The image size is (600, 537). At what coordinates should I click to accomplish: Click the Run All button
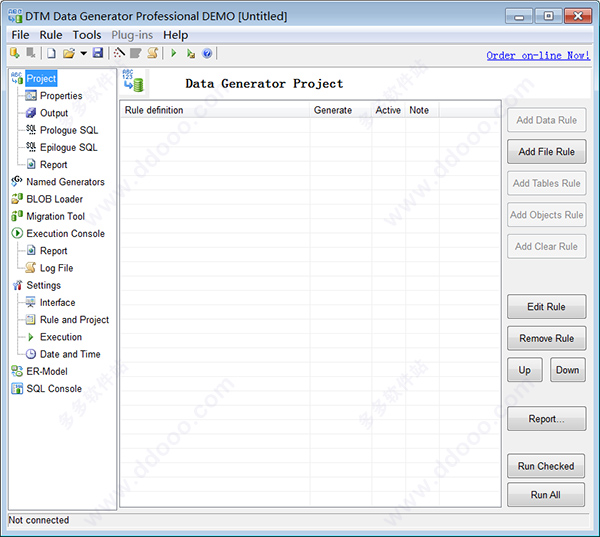546,495
